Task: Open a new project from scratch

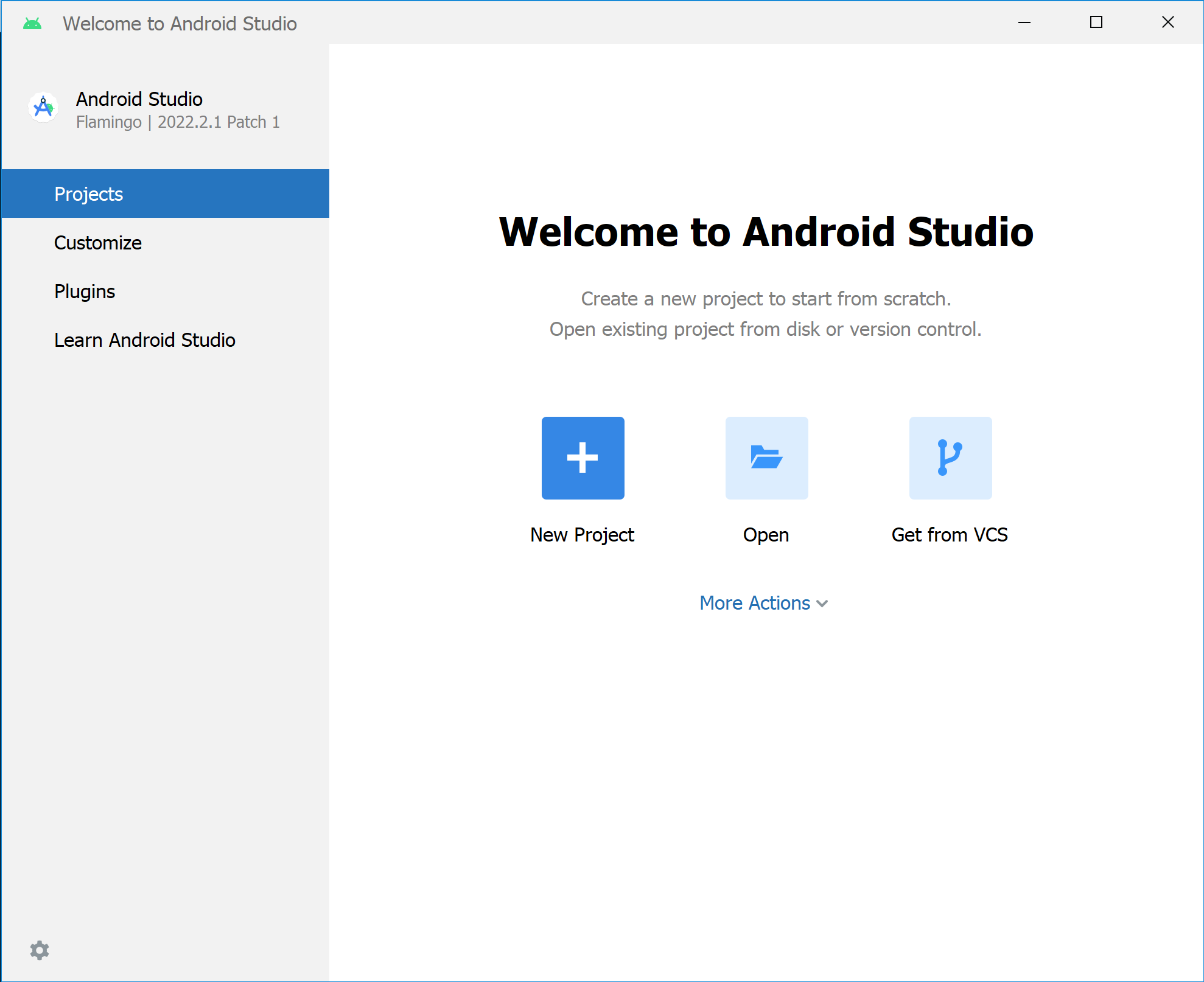Action: tap(582, 458)
